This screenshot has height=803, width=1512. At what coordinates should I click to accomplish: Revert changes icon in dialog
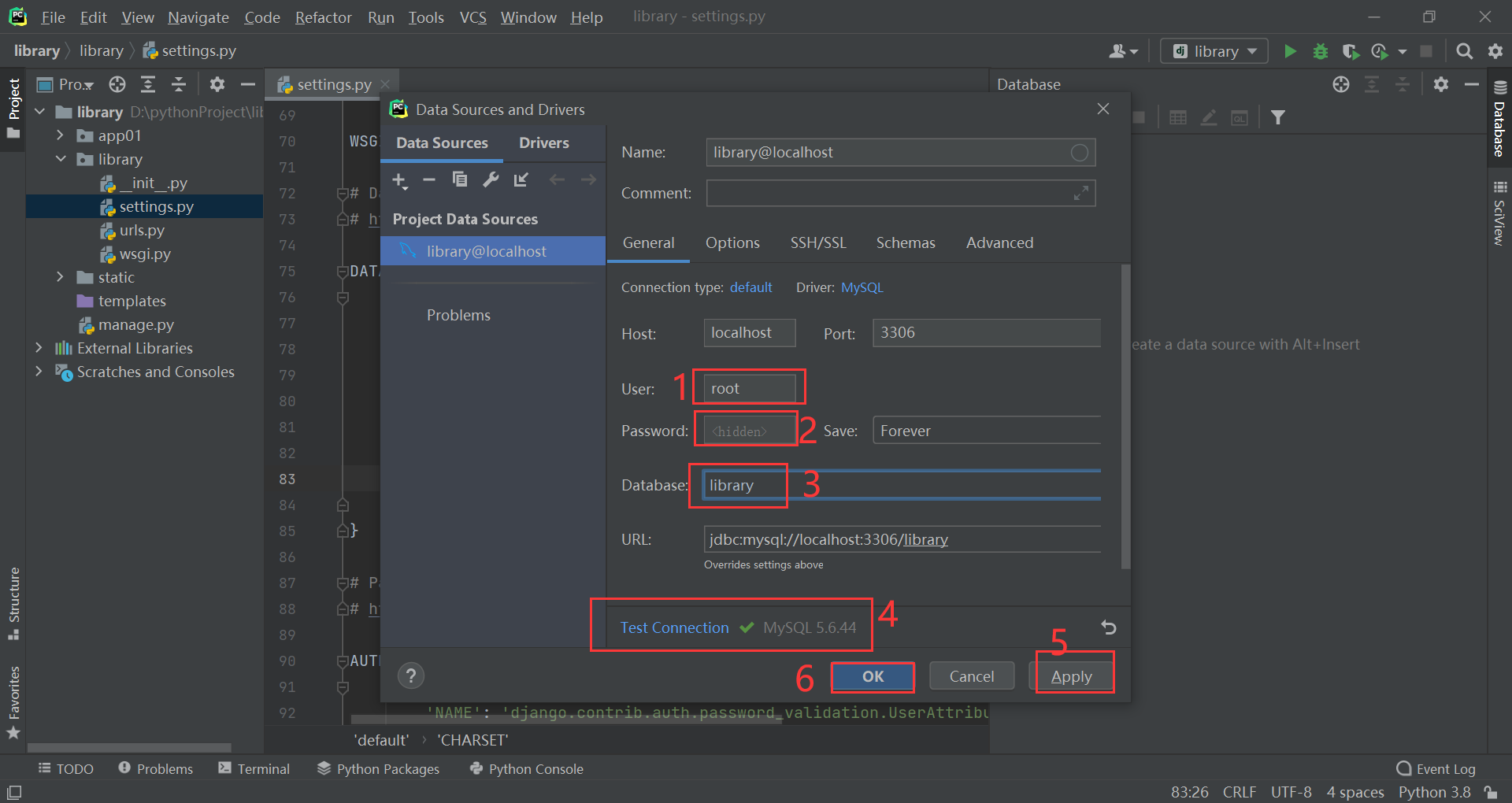click(x=1108, y=627)
